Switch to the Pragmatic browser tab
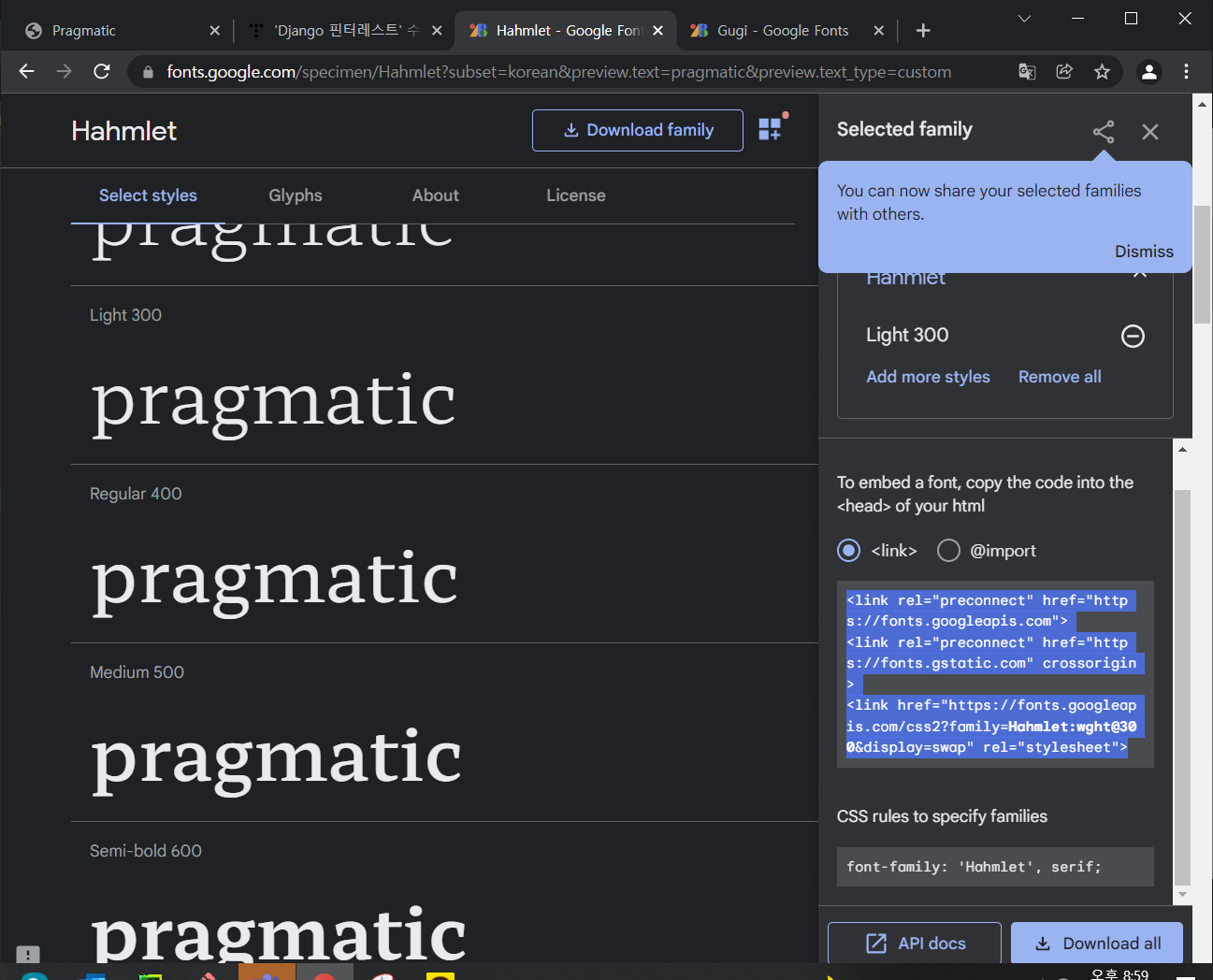 [122, 31]
